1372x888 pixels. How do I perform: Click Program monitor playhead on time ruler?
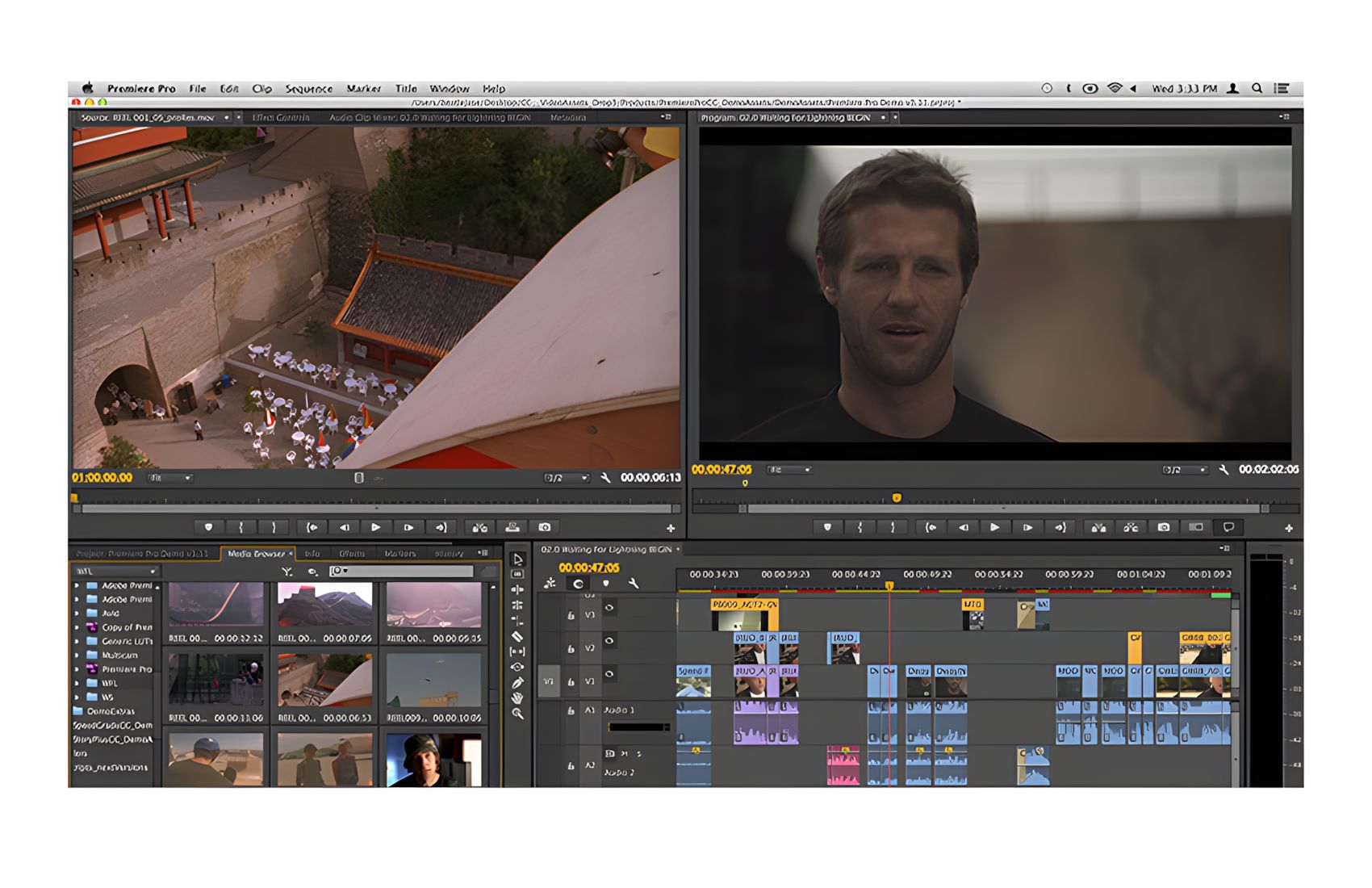897,498
